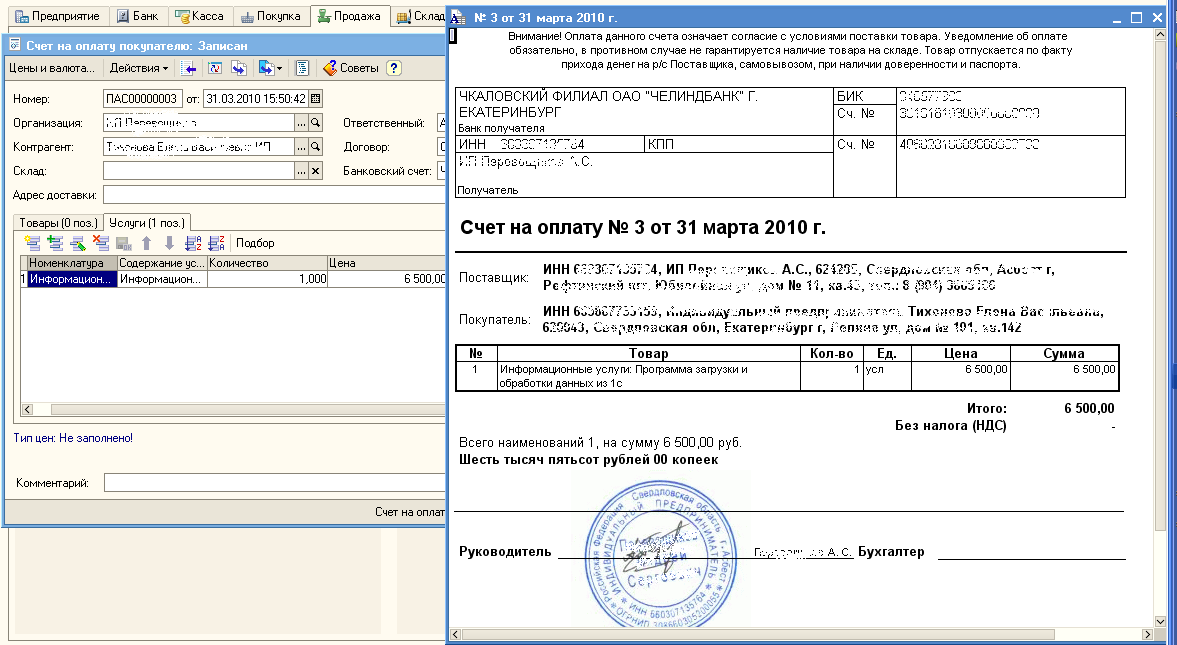1177x645 pixels.
Task: Click print preview vertical scrollbar down arrow
Action: [x=1160, y=623]
